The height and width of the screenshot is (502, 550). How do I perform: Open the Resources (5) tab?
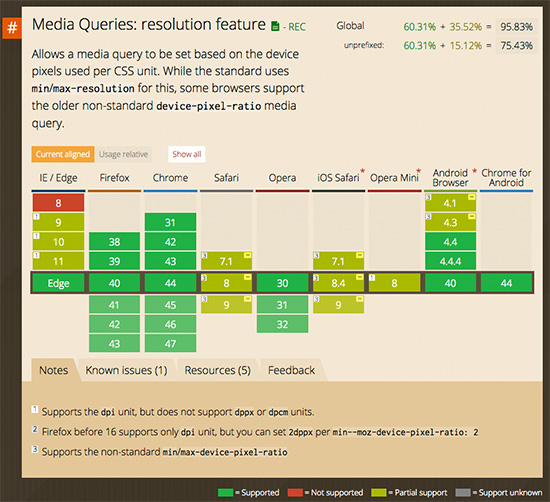[217, 370]
